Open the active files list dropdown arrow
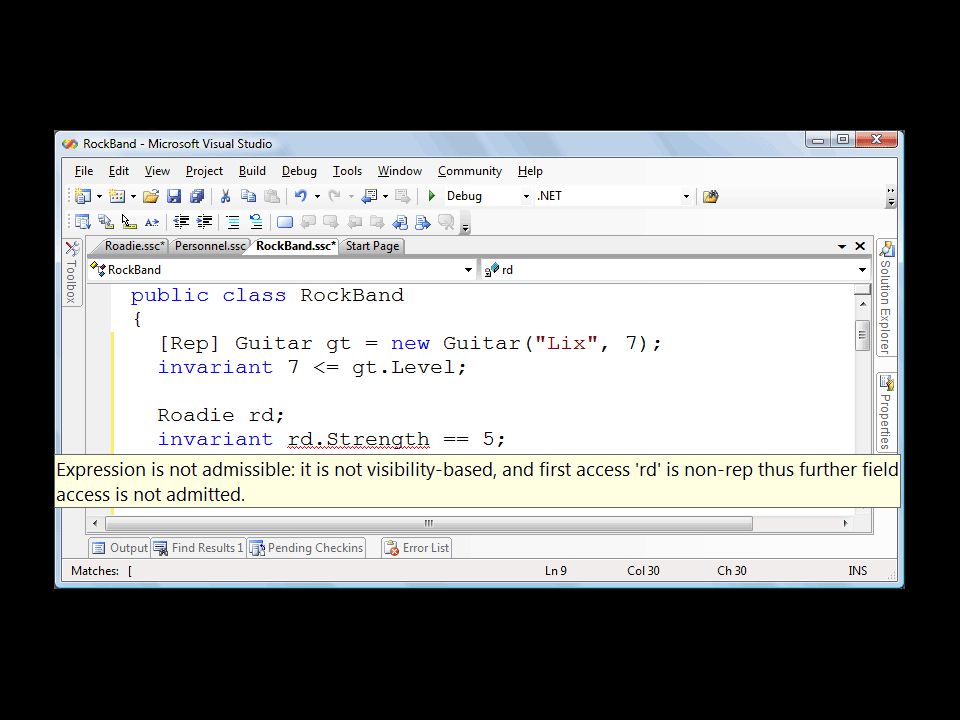The image size is (960, 720). [x=842, y=246]
